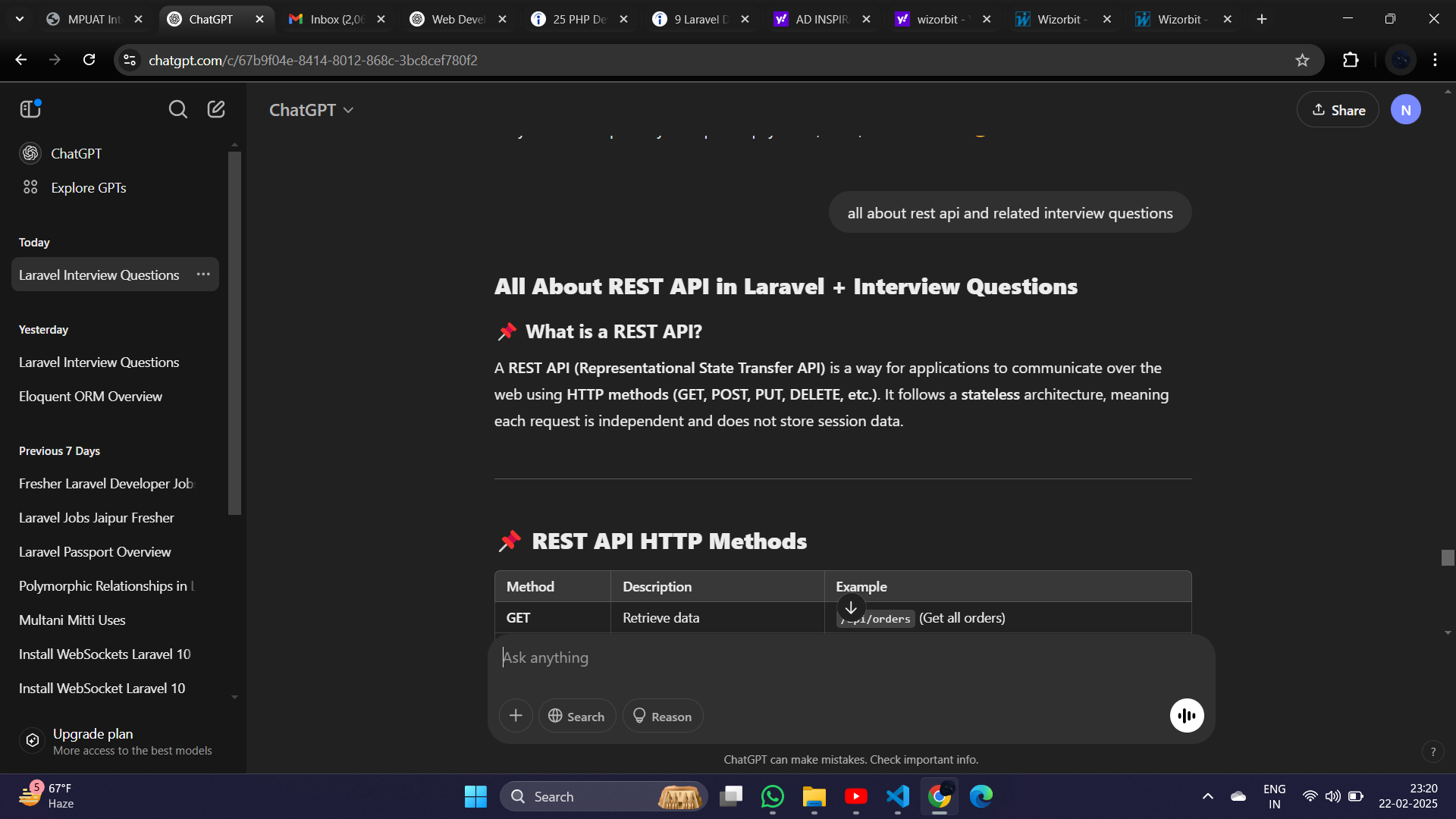Open the ChatGPT model selector dropdown

pos(312,110)
